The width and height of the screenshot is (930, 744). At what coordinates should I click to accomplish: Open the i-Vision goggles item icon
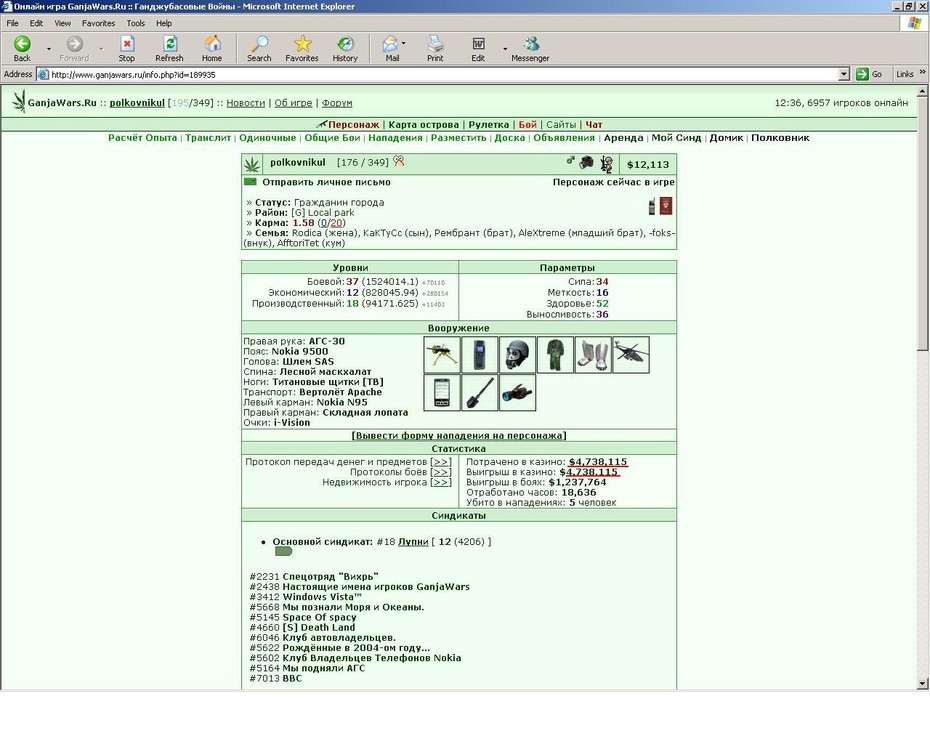[x=517, y=393]
